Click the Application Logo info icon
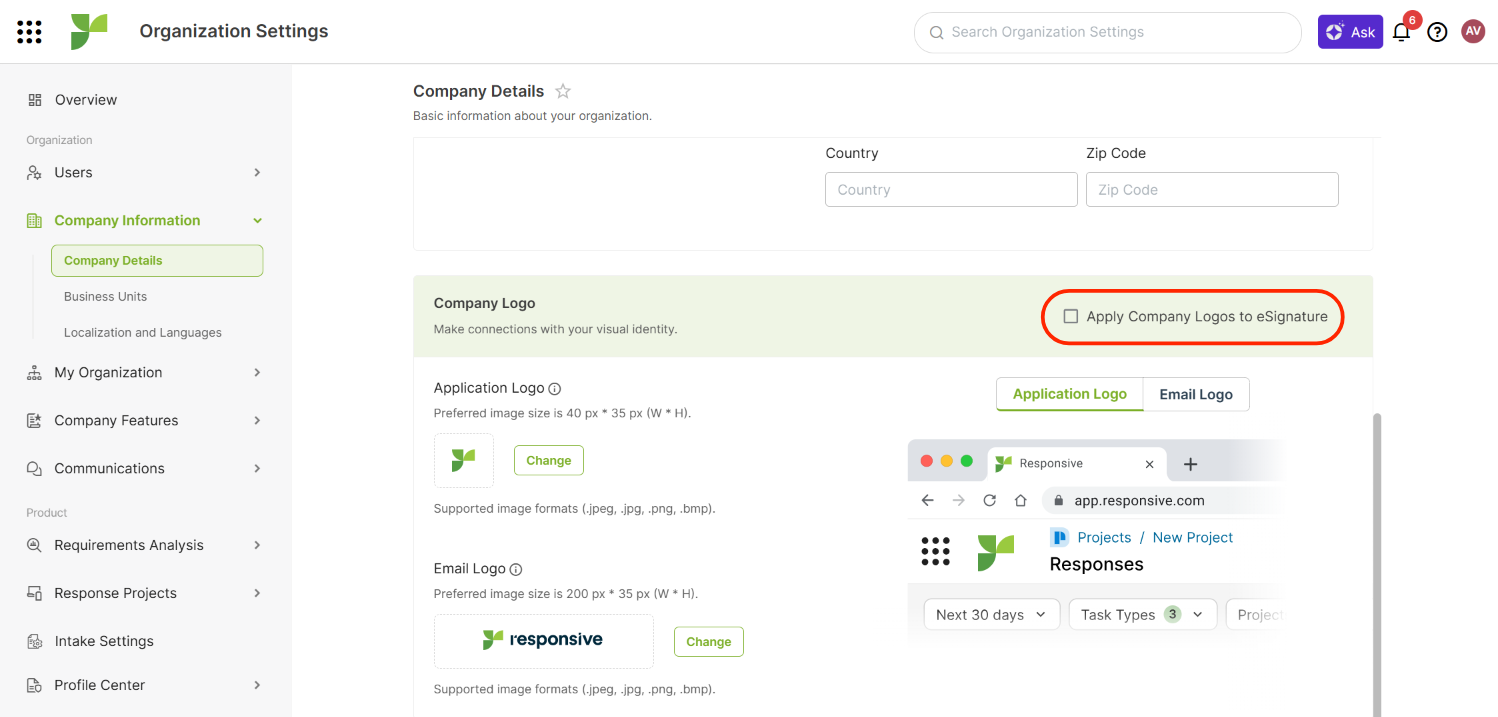The width and height of the screenshot is (1498, 717). click(x=555, y=388)
